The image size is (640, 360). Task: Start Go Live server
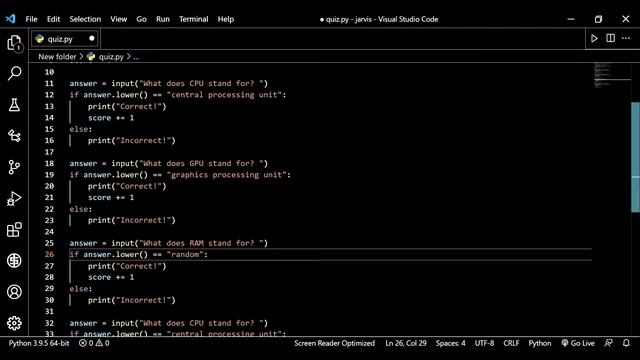[x=578, y=343]
